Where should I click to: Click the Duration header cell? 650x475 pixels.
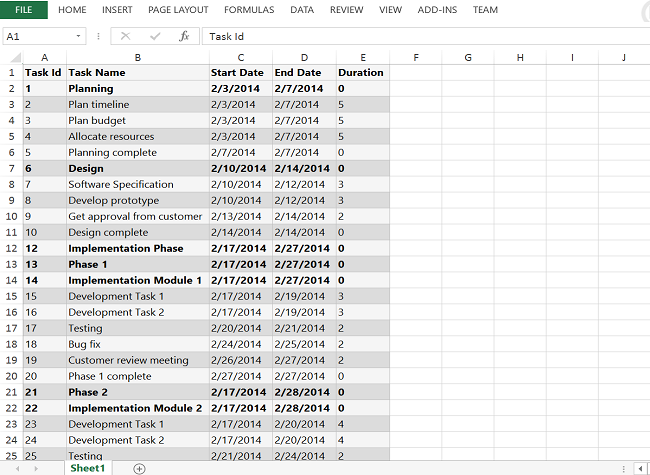pos(363,73)
